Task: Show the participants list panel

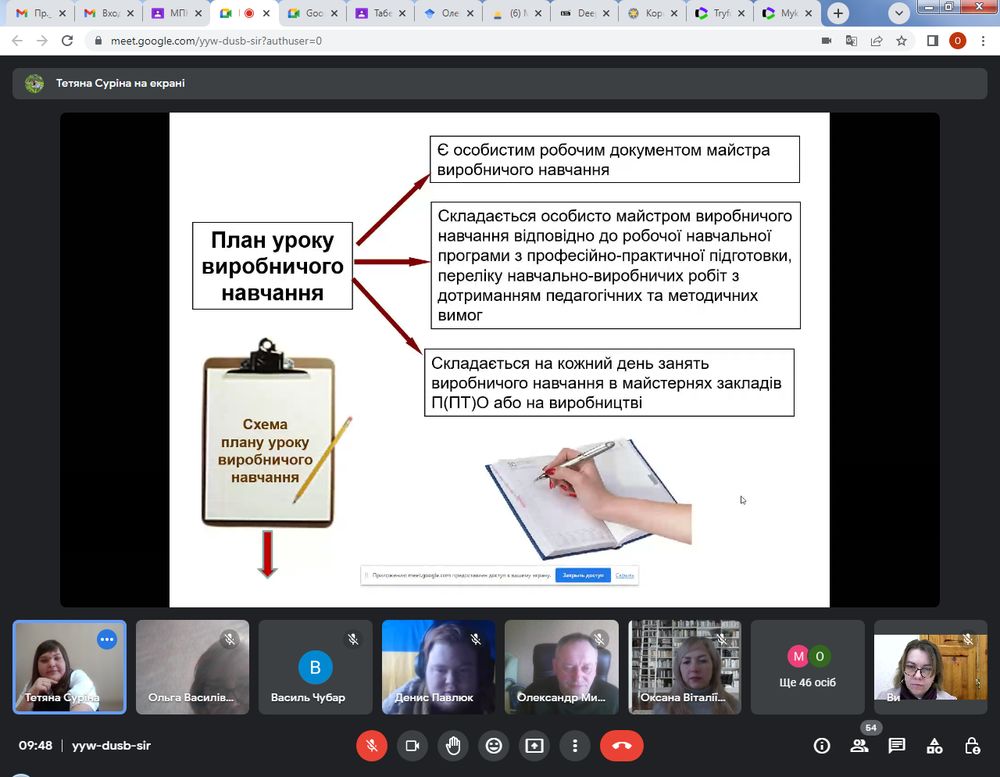Action: [859, 745]
